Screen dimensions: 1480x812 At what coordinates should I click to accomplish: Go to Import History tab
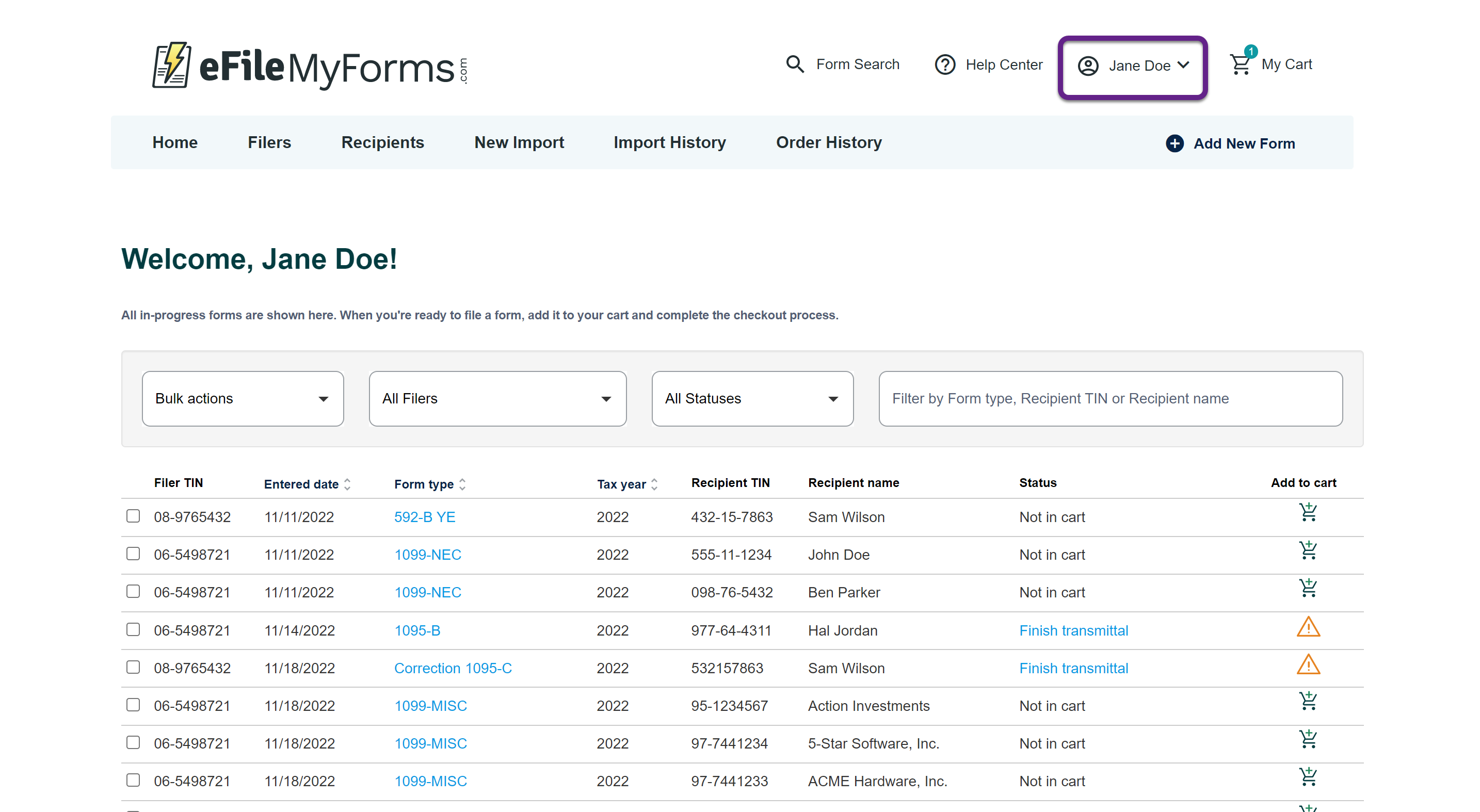point(669,142)
